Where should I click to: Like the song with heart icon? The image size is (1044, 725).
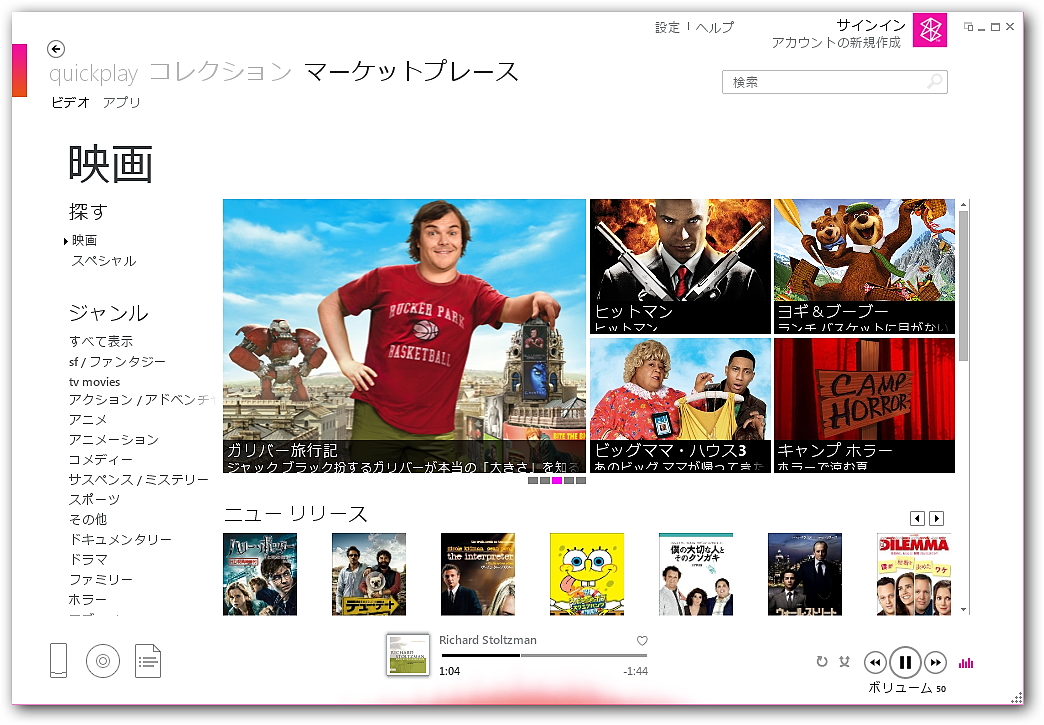coord(642,640)
